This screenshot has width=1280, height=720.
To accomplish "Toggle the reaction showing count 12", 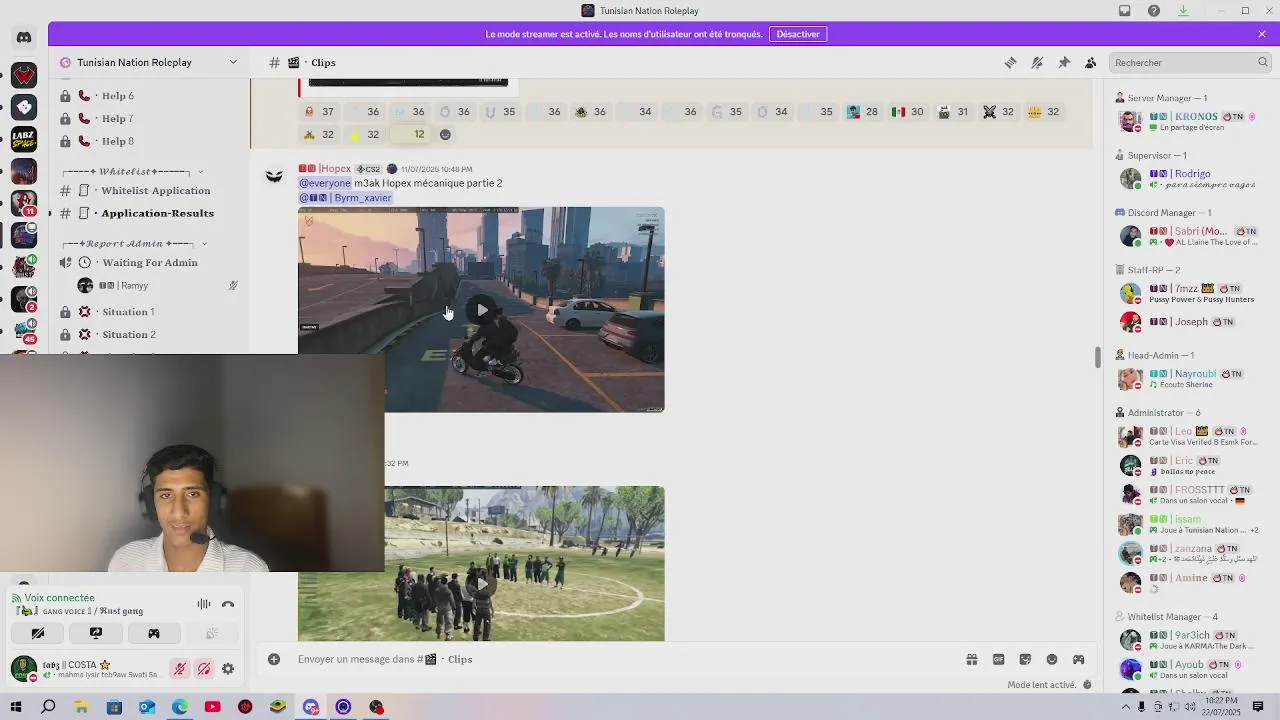I will pyautogui.click(x=409, y=134).
